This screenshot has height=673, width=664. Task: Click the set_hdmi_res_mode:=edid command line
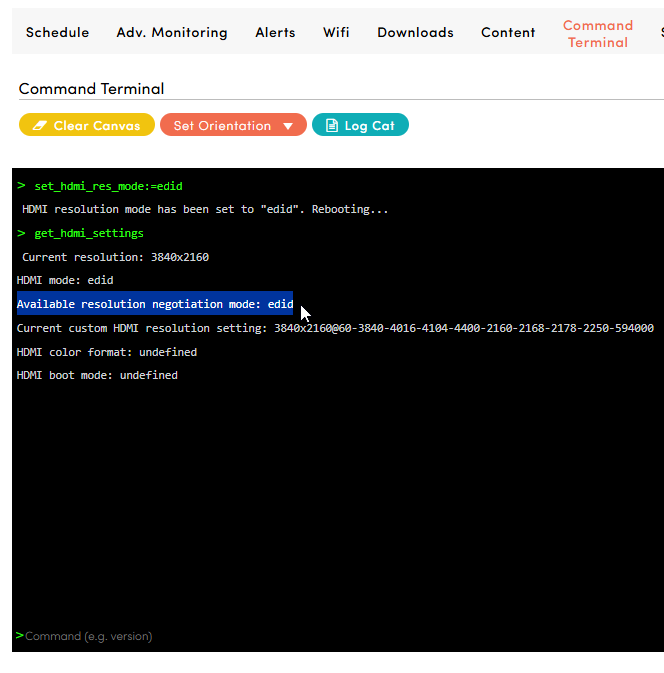click(x=108, y=186)
